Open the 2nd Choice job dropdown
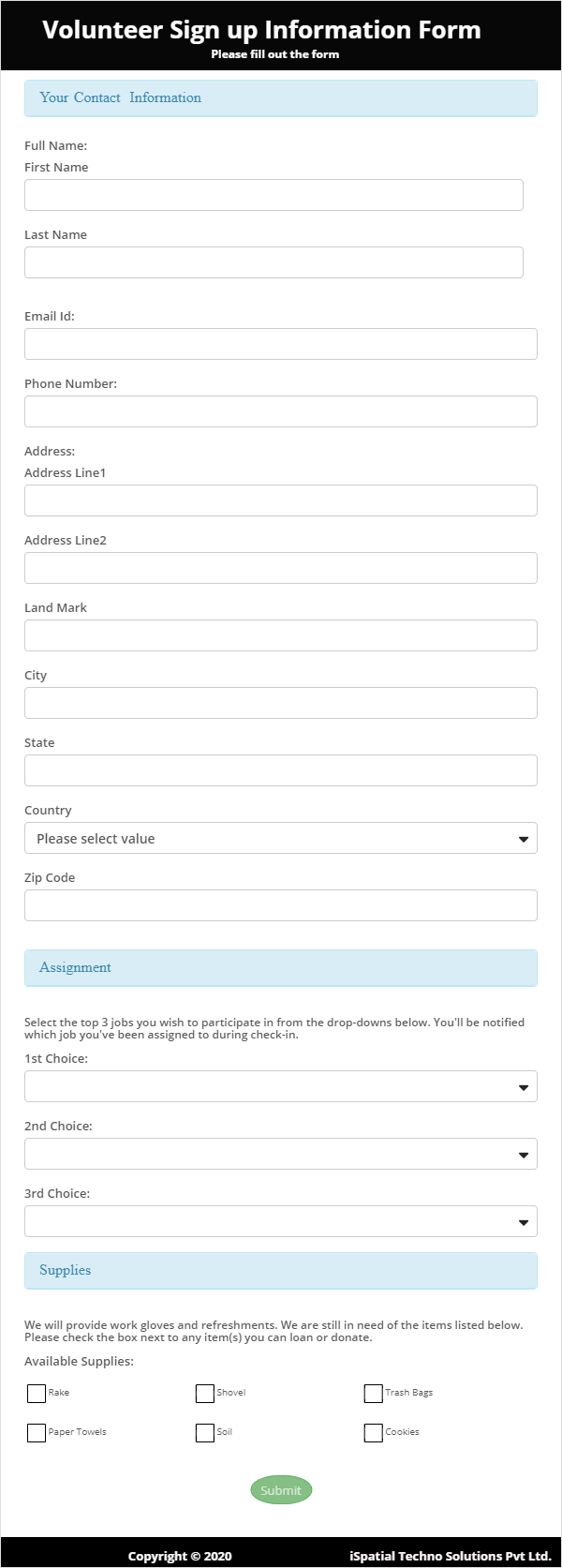Image resolution: width=562 pixels, height=1568 pixels. point(281,1154)
